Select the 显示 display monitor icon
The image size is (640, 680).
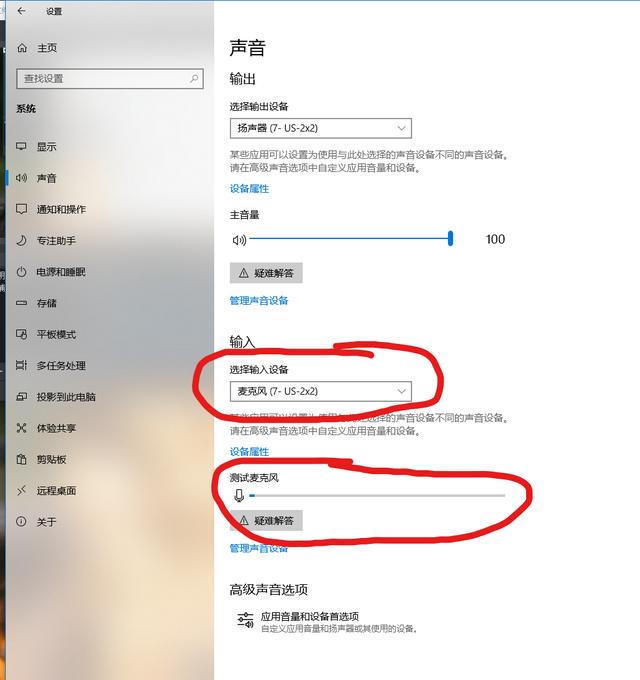point(21,146)
